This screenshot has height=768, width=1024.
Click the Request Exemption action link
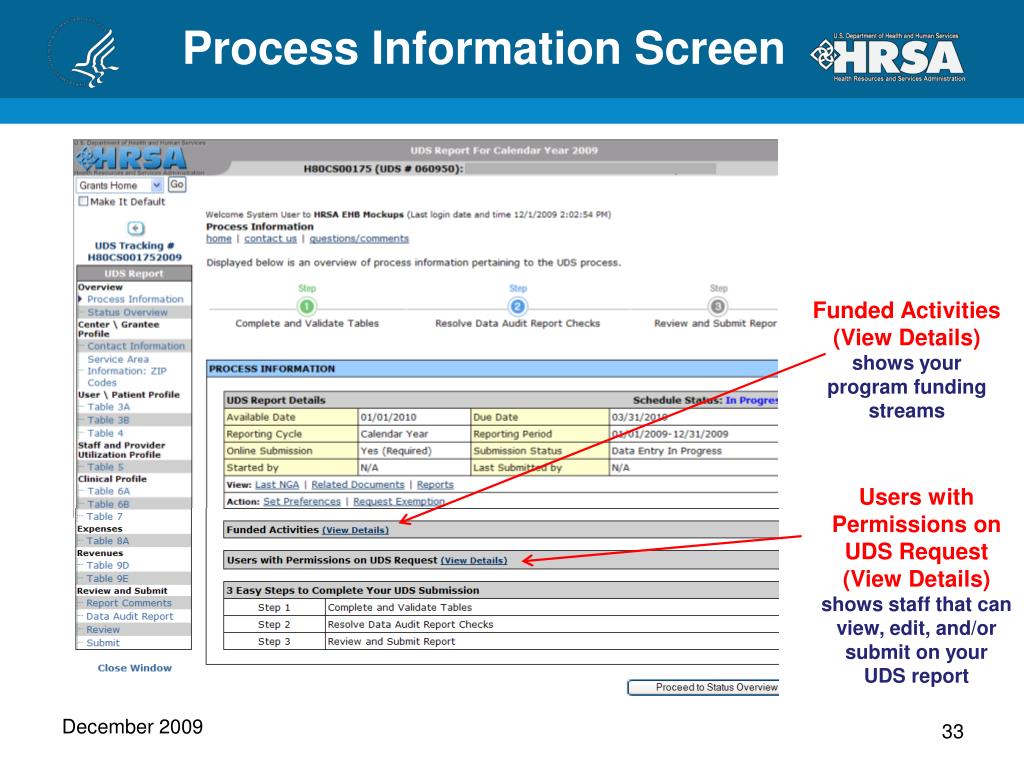point(399,502)
